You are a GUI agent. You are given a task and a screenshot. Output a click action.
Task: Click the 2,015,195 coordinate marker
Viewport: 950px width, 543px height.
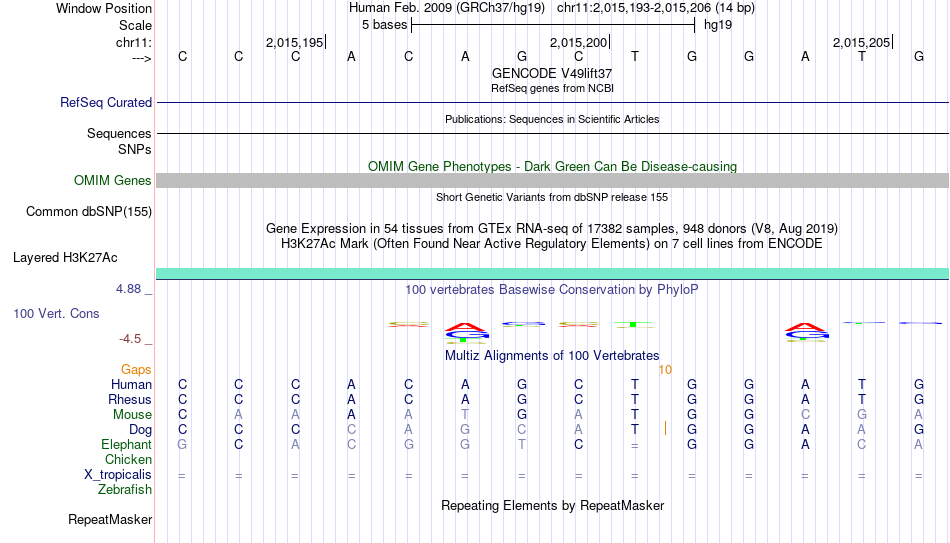point(294,42)
